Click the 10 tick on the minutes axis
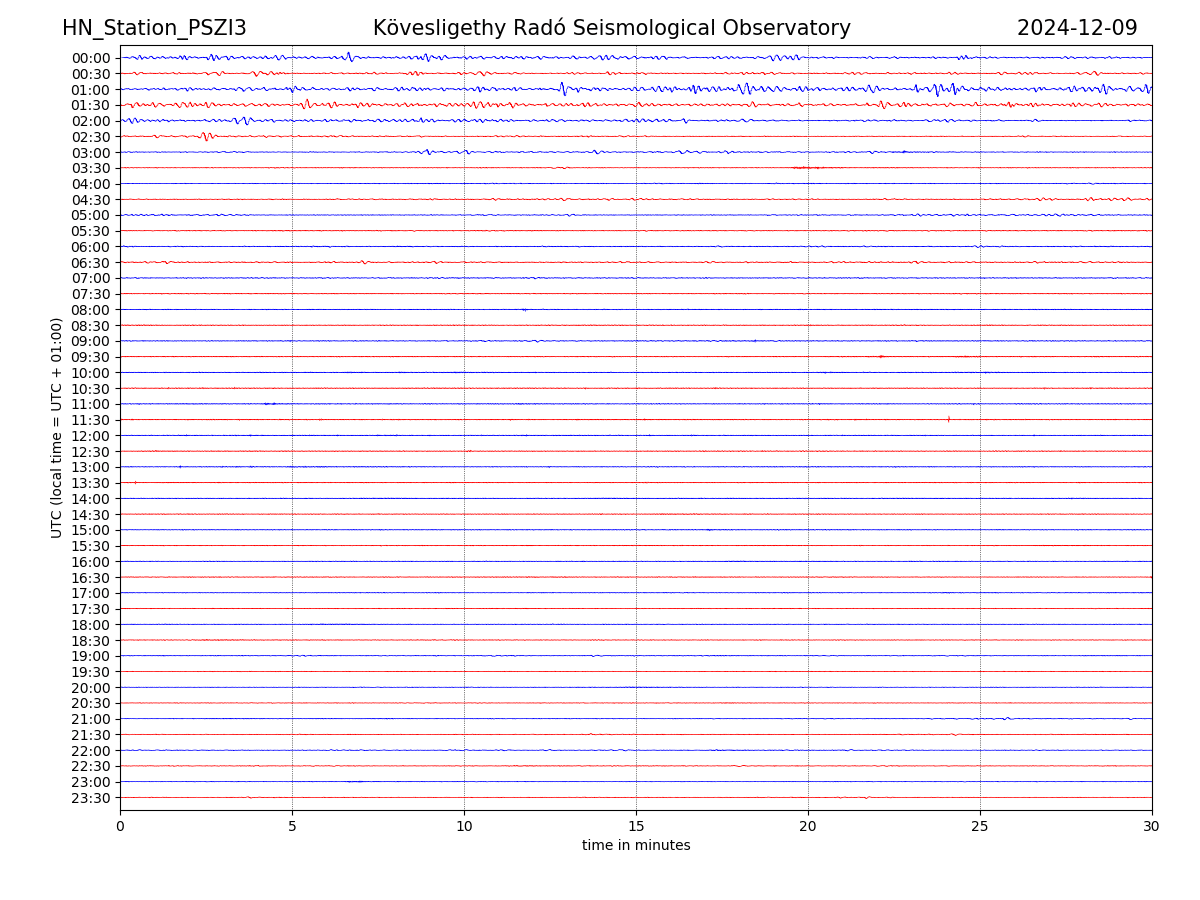 pos(464,827)
